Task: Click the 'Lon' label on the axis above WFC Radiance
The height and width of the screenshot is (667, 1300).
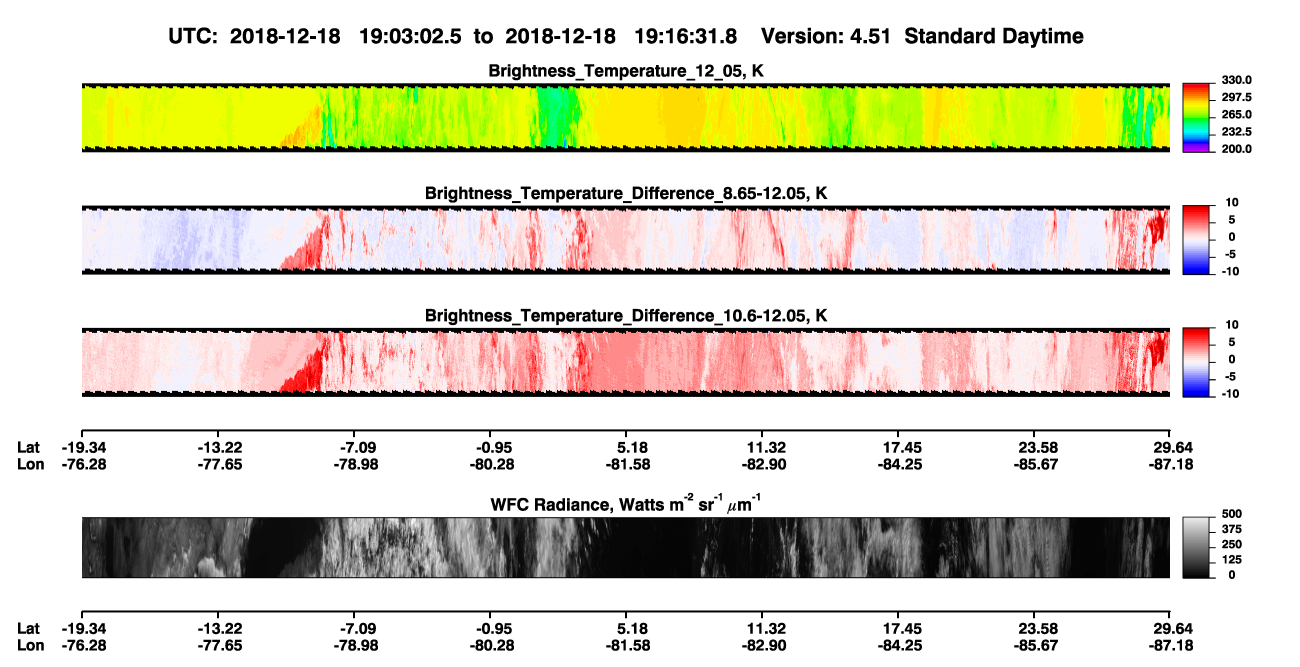Action: point(30,464)
